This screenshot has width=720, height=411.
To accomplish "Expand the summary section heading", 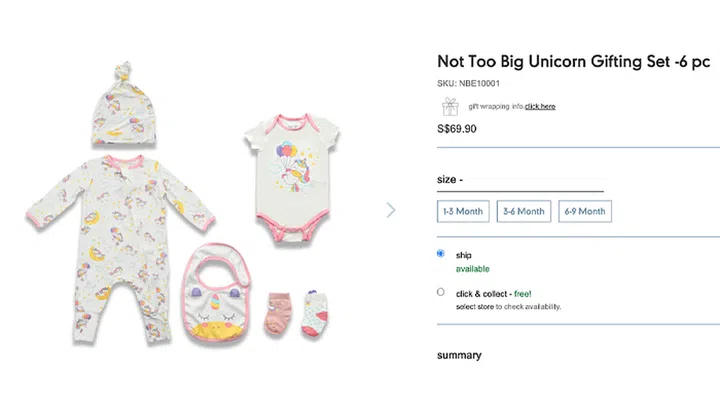I will [459, 355].
